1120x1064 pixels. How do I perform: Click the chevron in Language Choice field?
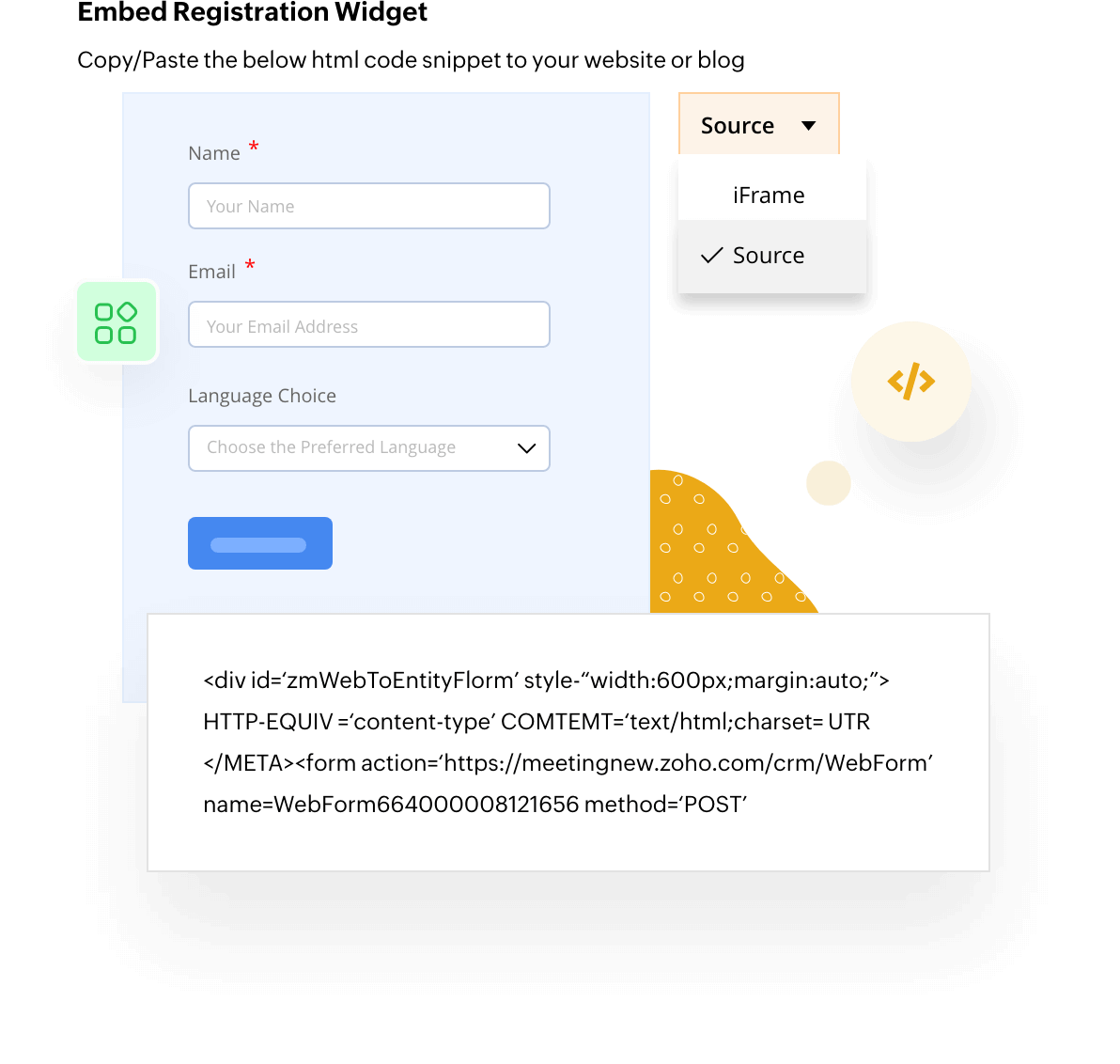click(x=526, y=448)
